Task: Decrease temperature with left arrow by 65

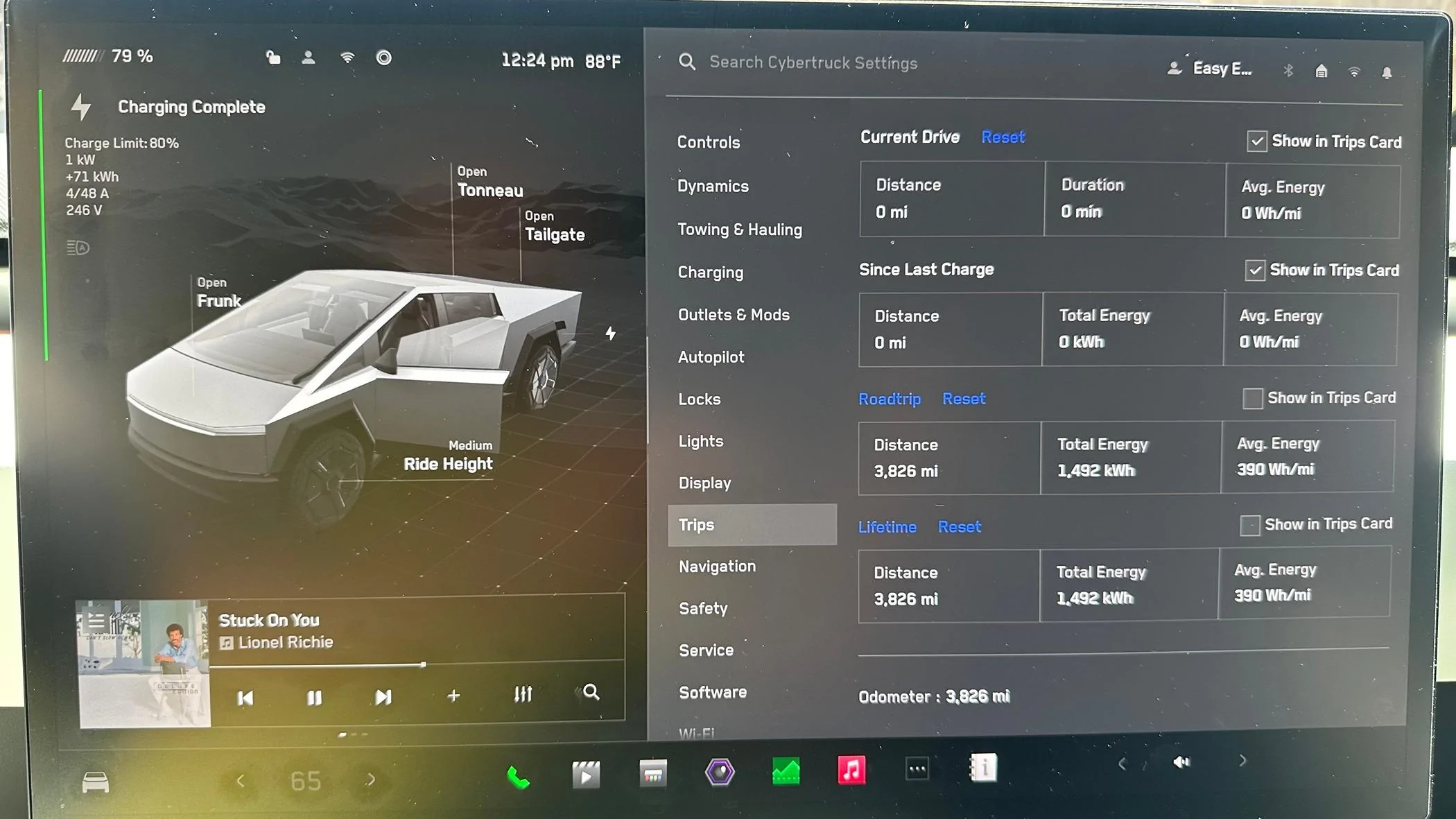Action: pyautogui.click(x=241, y=782)
